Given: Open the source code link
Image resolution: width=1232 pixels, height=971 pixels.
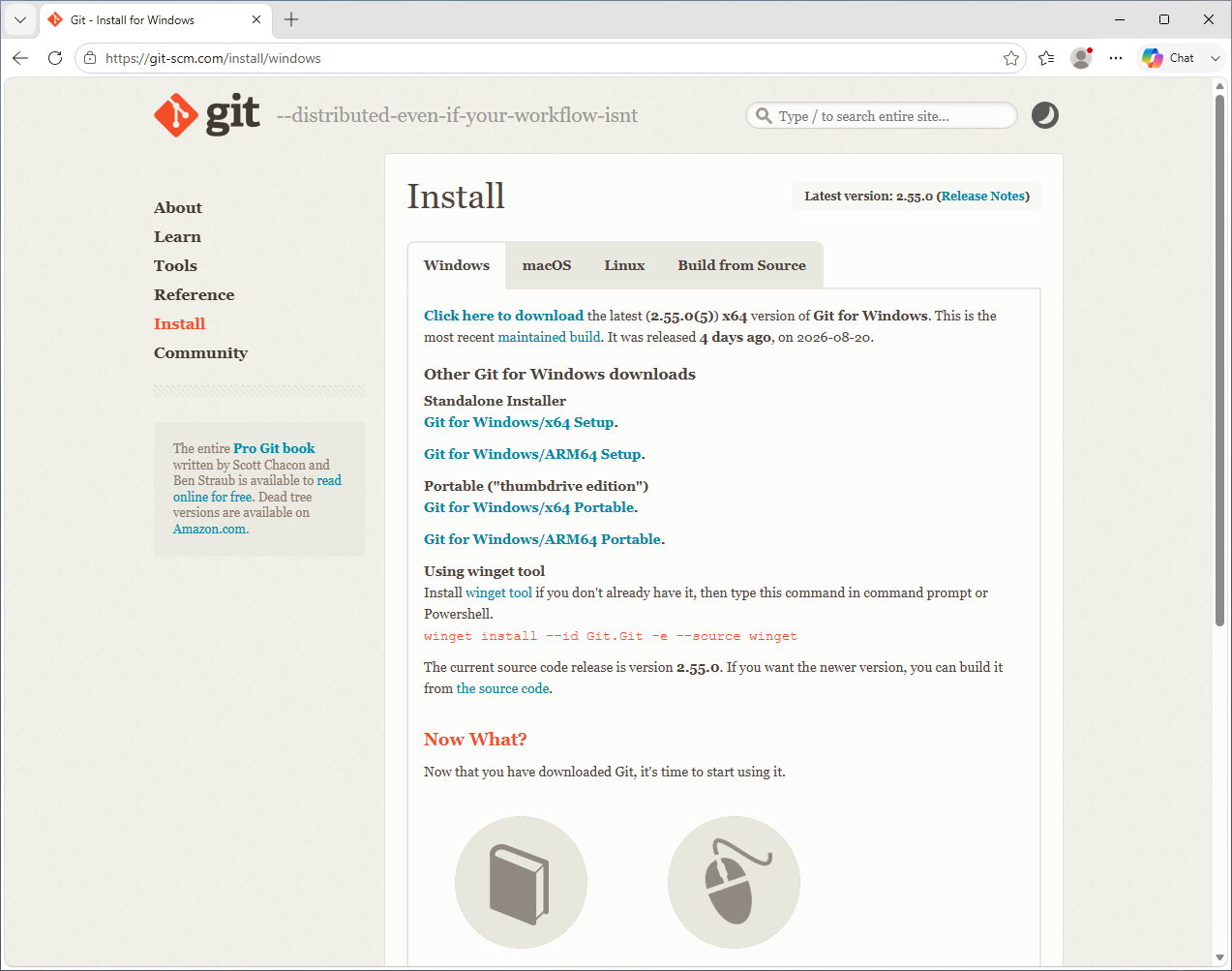Looking at the screenshot, I should tap(503, 688).
